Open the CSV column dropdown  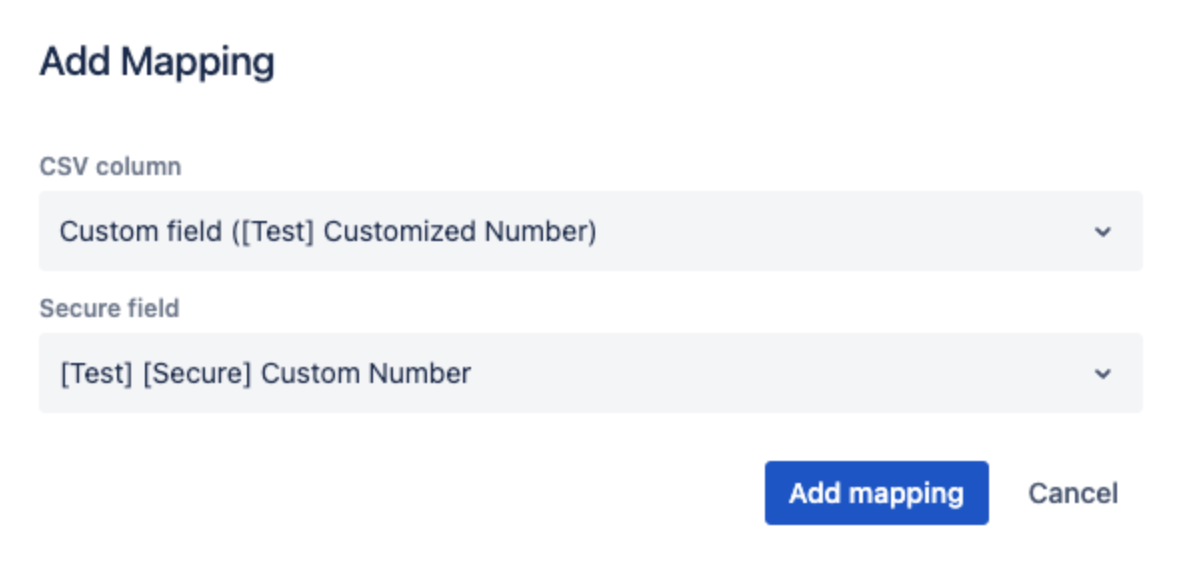point(590,232)
